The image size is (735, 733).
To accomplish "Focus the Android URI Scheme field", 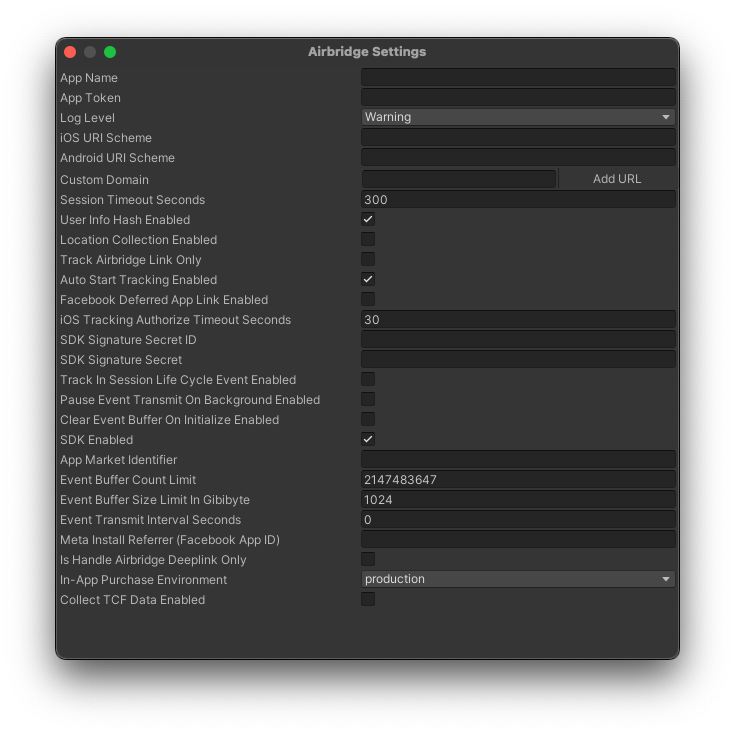I will point(518,157).
